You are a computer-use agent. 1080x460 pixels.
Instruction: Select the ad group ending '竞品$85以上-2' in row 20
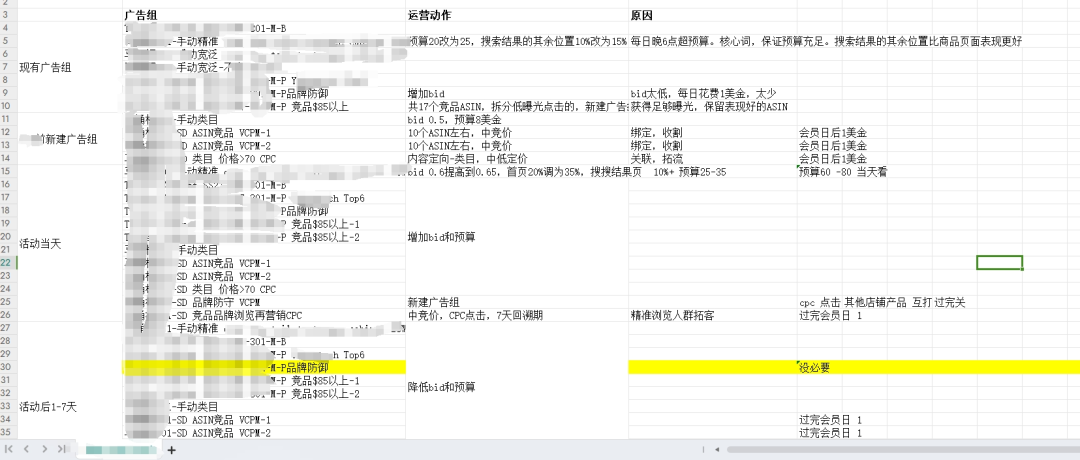coord(264,237)
